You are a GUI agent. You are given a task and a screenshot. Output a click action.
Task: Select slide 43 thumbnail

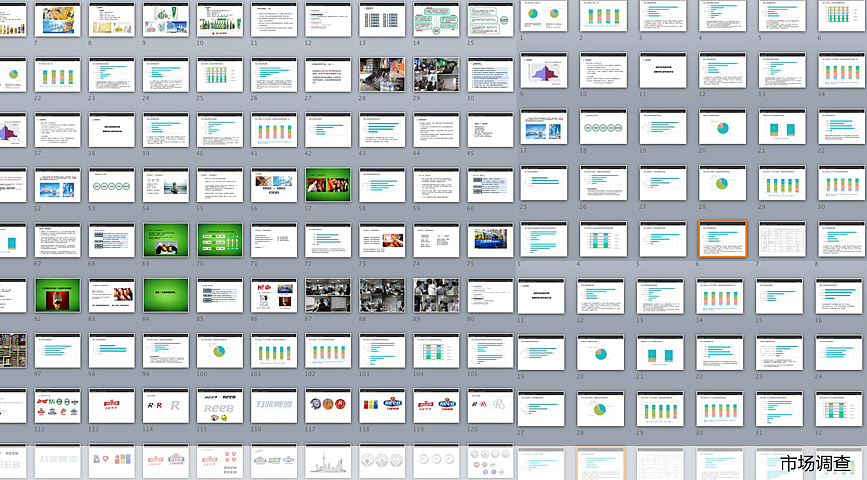(x=382, y=130)
